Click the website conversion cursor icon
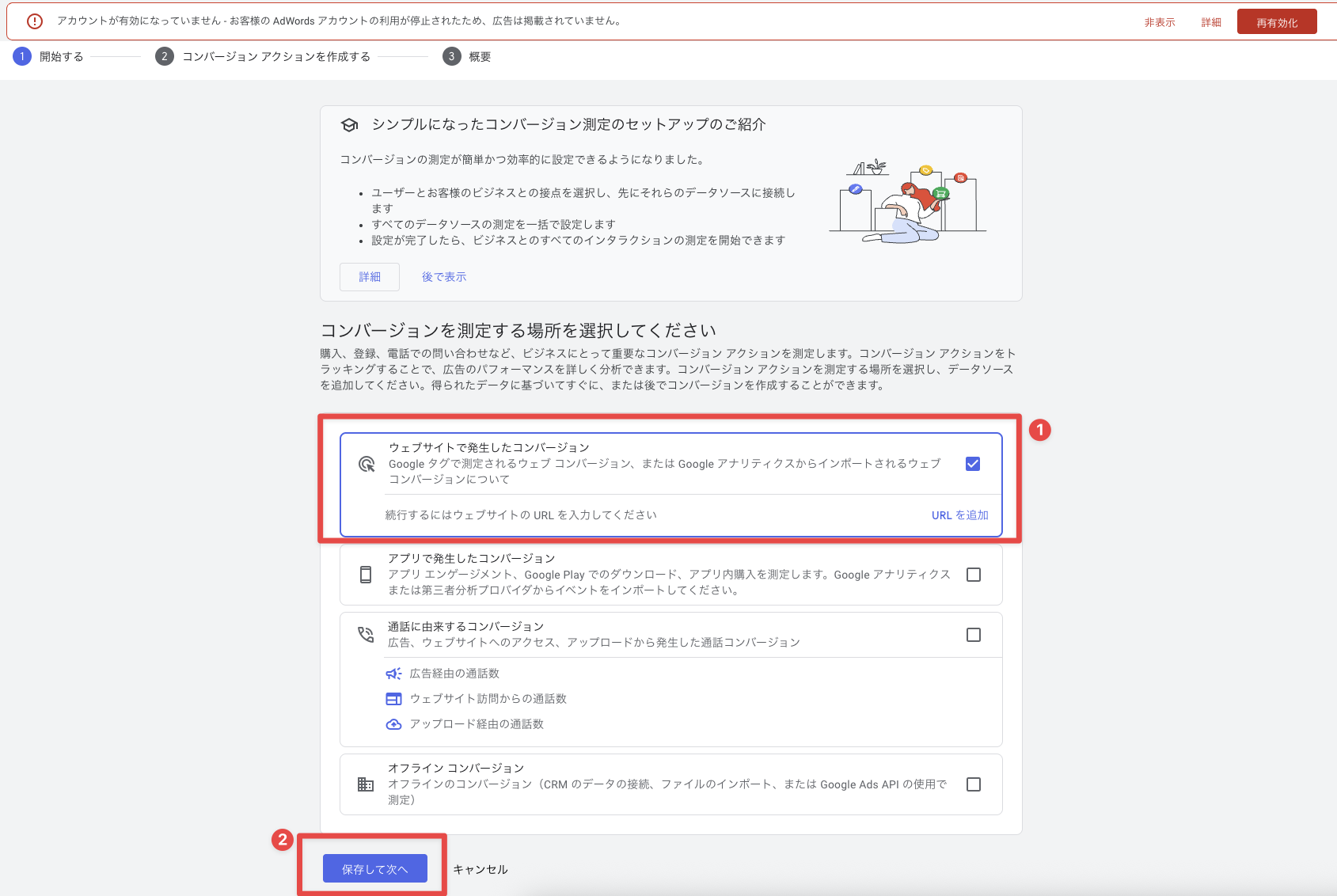Viewport: 1337px width, 896px height. 367,464
